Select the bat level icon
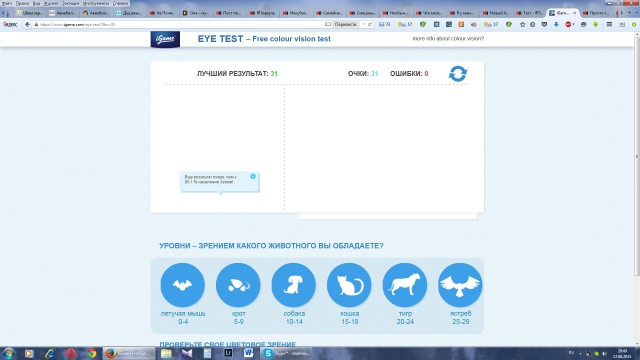 click(182, 285)
